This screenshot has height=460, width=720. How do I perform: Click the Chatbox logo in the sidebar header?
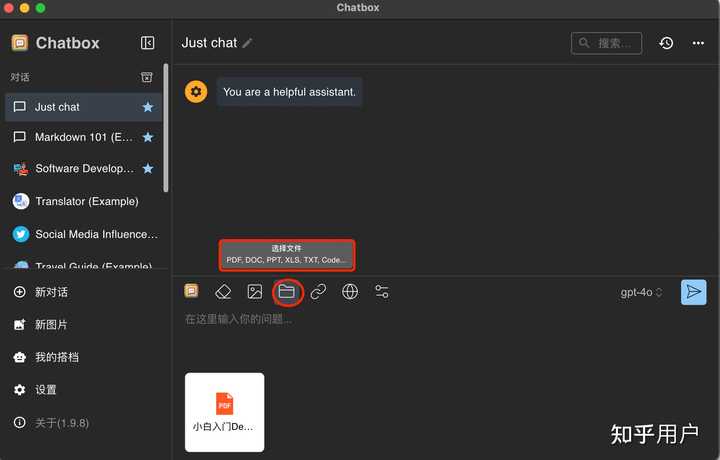click(x=20, y=43)
